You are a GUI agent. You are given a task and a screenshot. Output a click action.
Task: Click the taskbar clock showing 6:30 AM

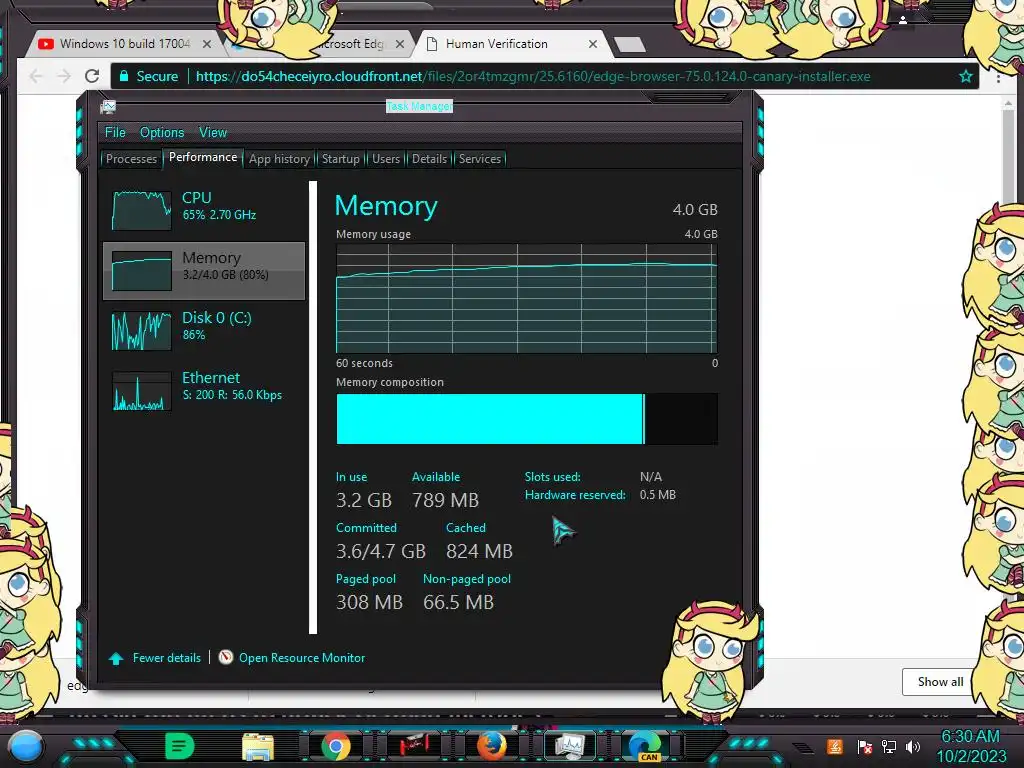[x=971, y=746]
